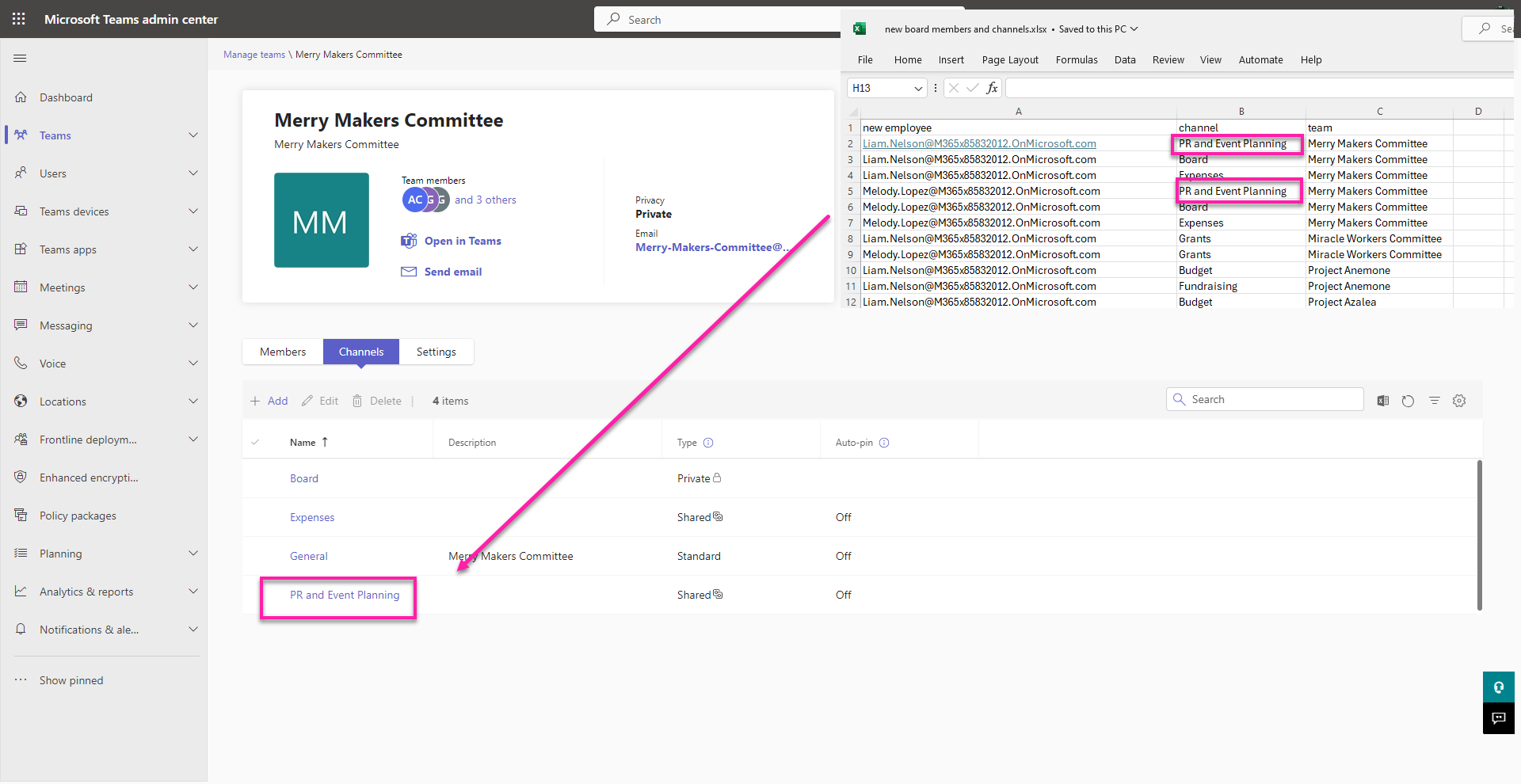This screenshot has height=784, width=1521.
Task: Click the Send email link
Action: coord(453,272)
